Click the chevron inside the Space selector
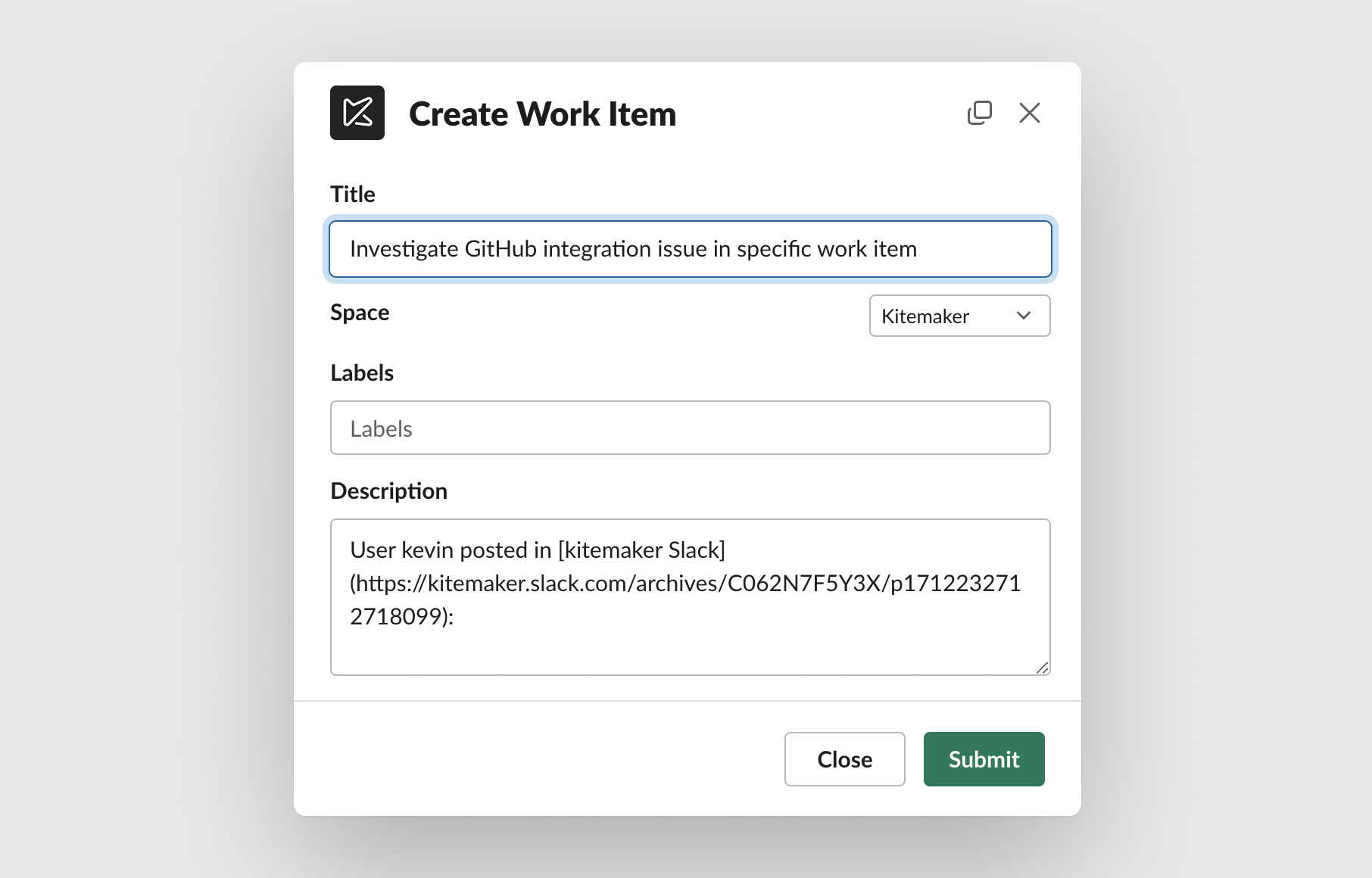The width and height of the screenshot is (1372, 878). tap(1024, 316)
